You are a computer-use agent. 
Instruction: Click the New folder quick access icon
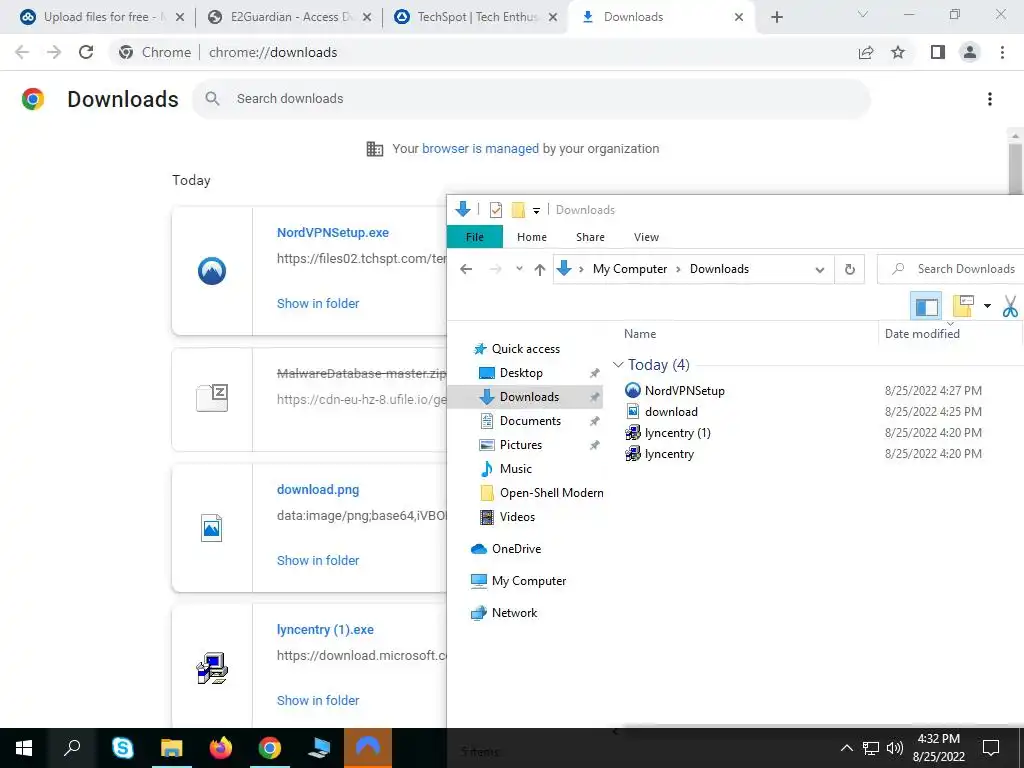518,210
